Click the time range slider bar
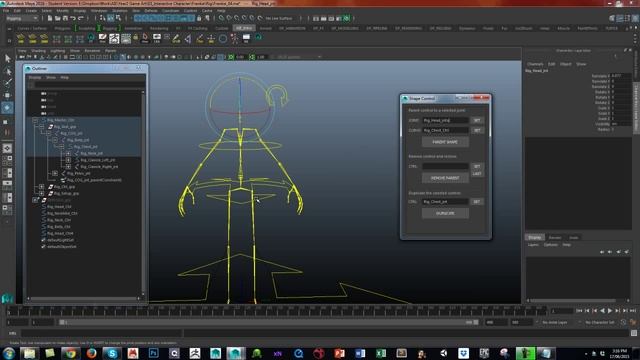The image size is (640, 360). [x=269, y=322]
